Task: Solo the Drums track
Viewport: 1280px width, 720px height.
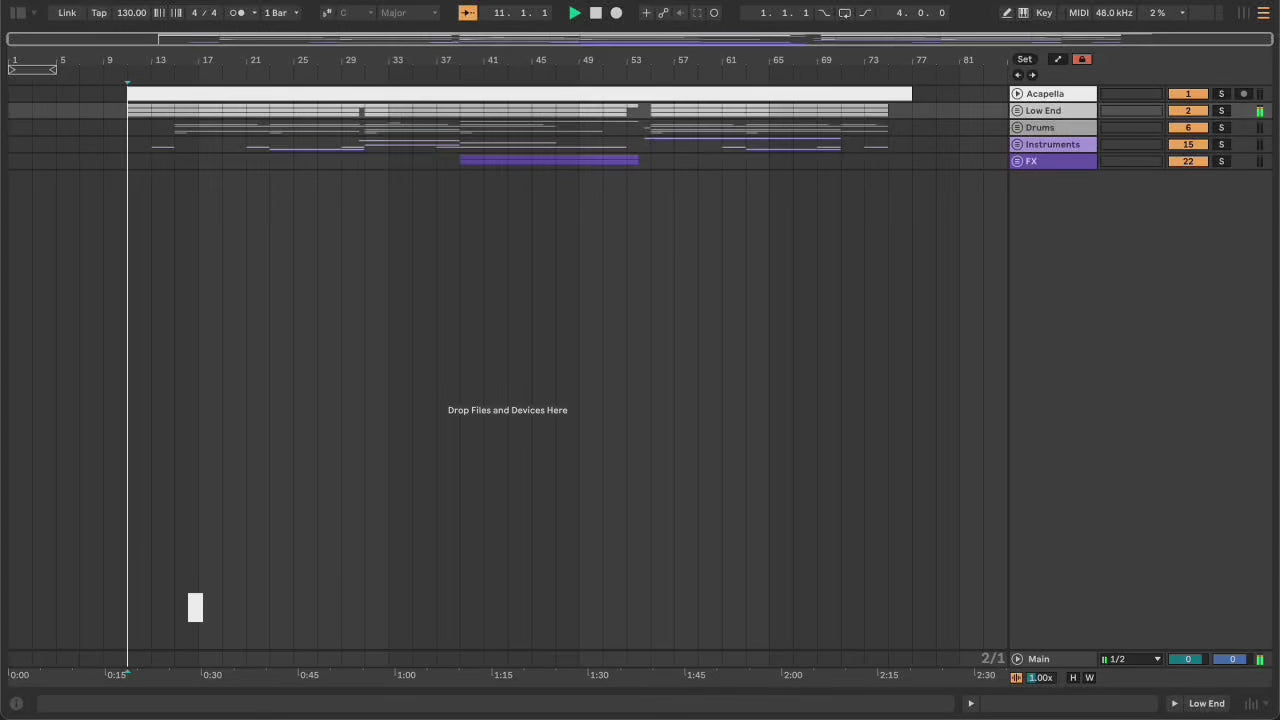Action: [1221, 128]
